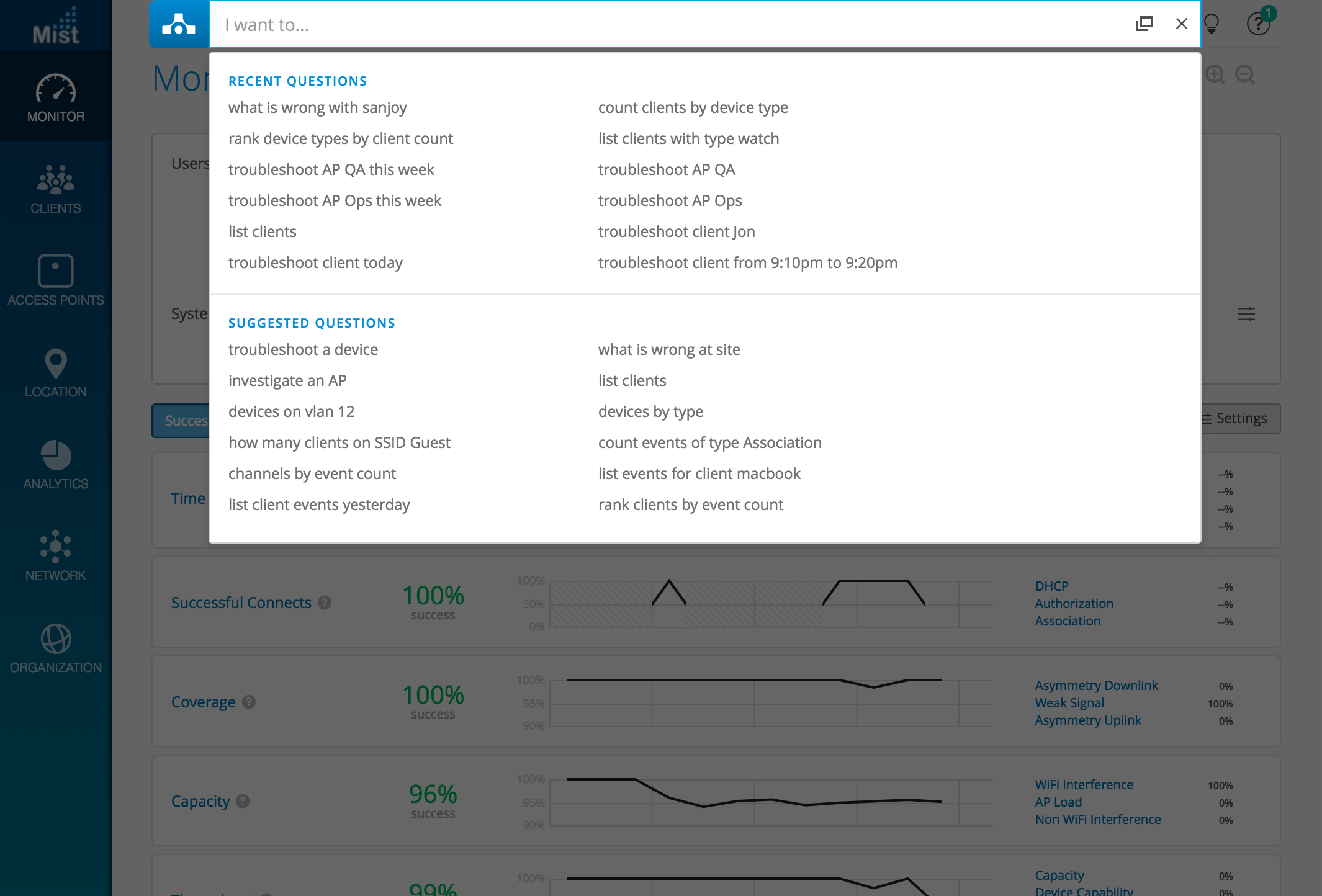1322x896 pixels.
Task: Click the Successful Connects metric link
Action: coord(241,603)
